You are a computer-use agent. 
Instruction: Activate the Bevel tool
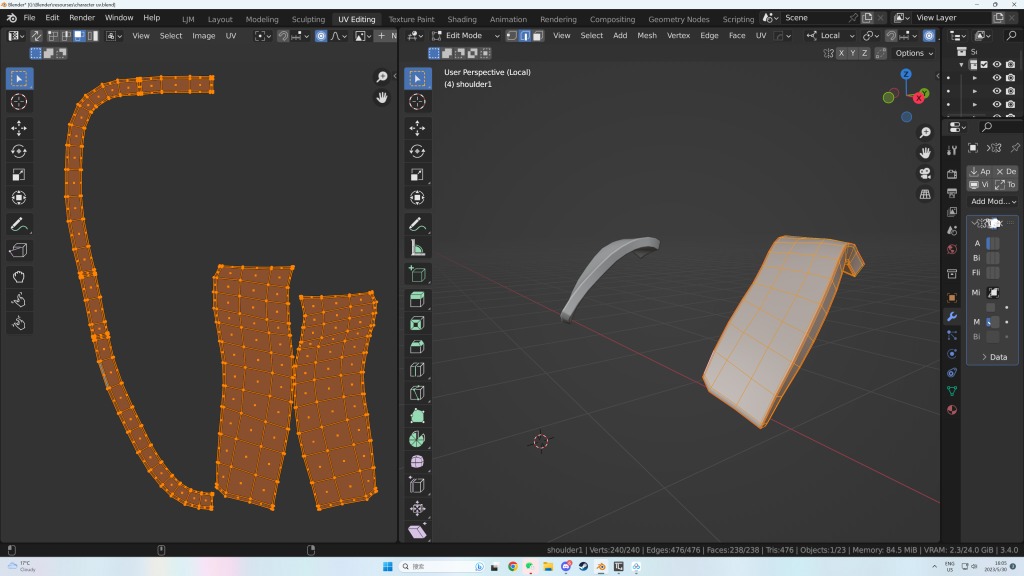tap(417, 346)
